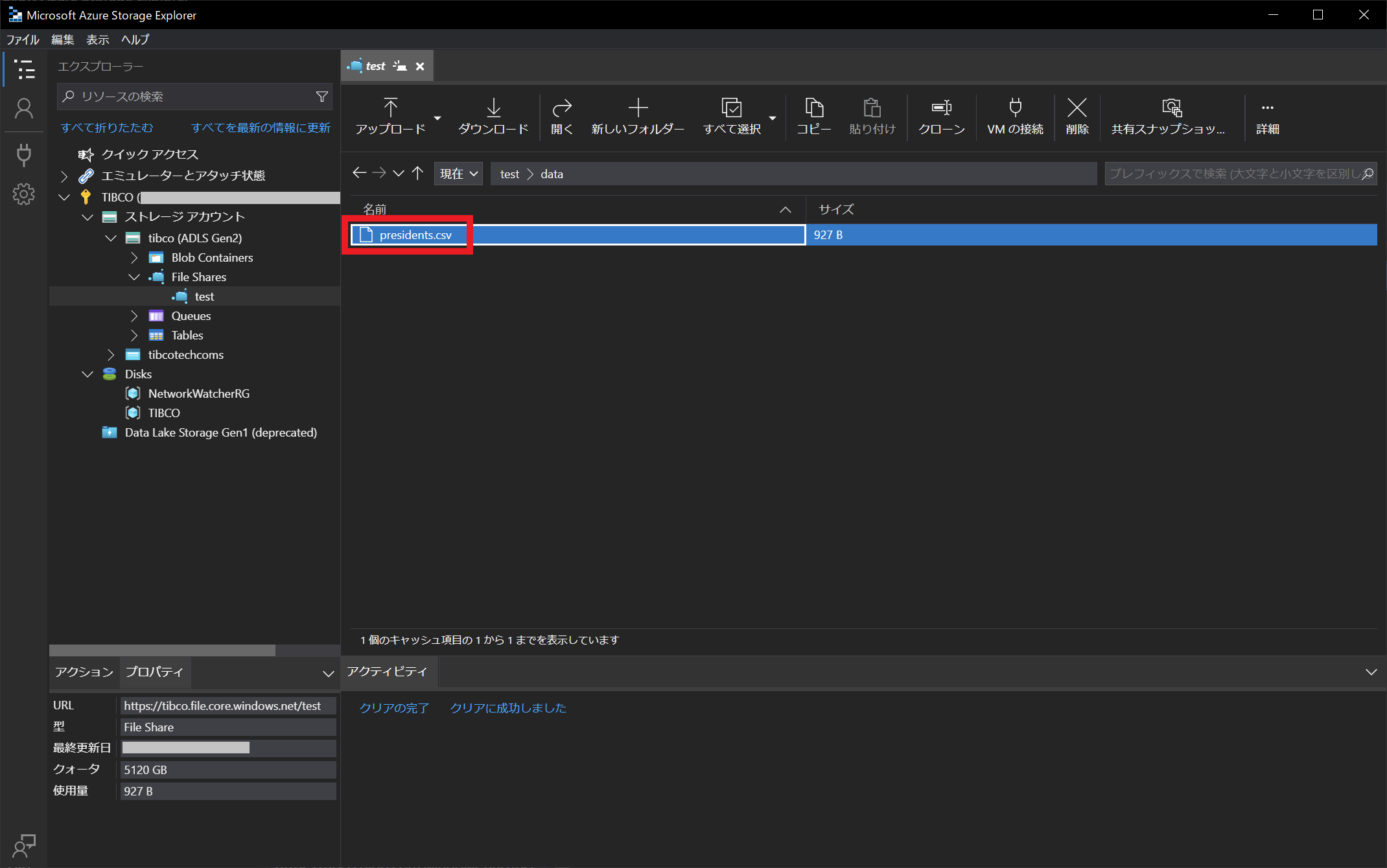Click the Upload toolbar button
This screenshot has height=868, width=1387.
390,117
